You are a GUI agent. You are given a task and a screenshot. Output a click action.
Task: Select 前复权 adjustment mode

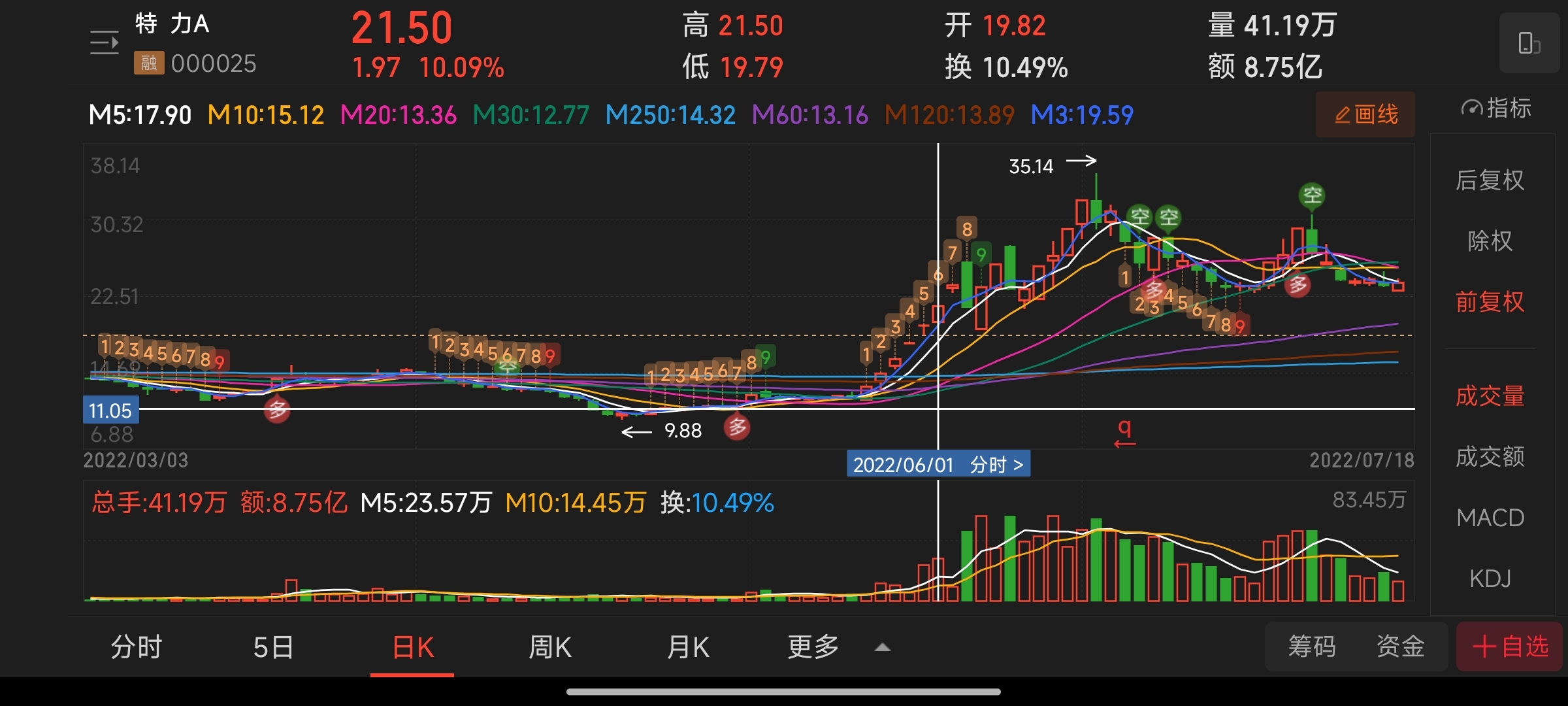[x=1490, y=302]
